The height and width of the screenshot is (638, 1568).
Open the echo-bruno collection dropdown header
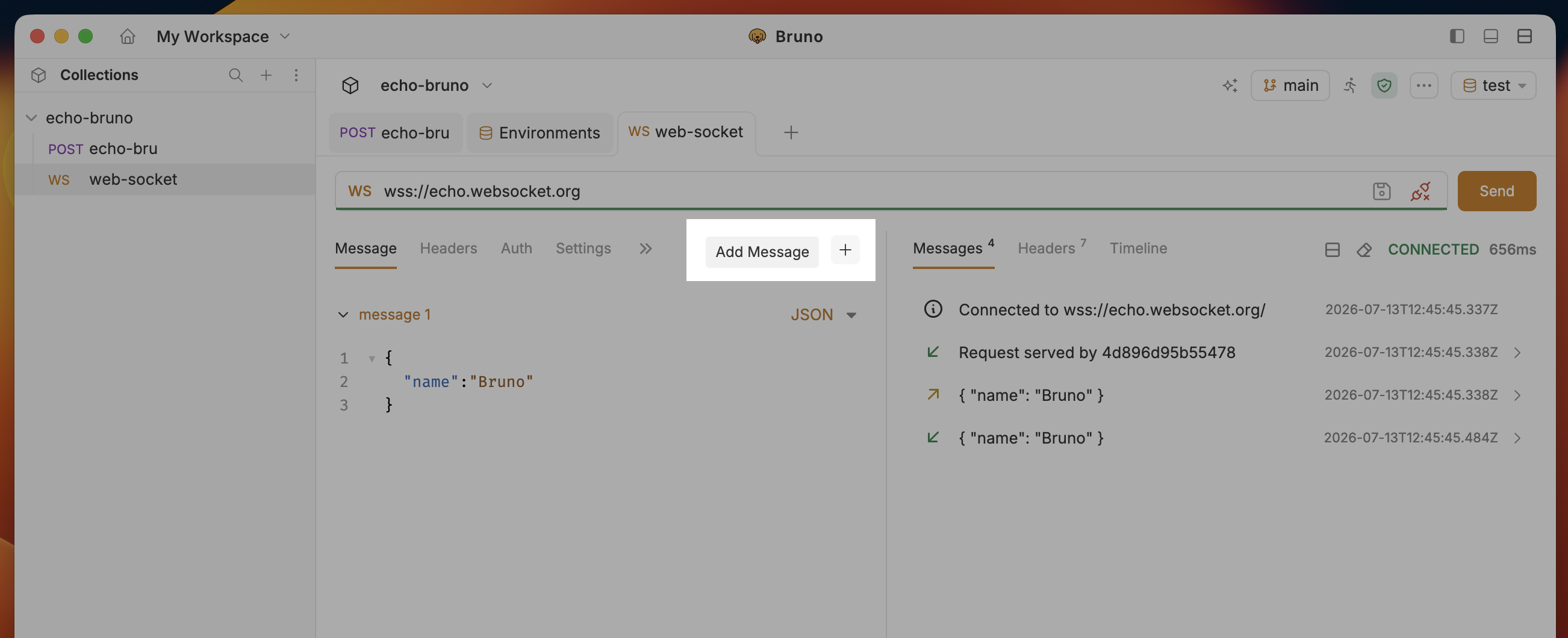[436, 85]
